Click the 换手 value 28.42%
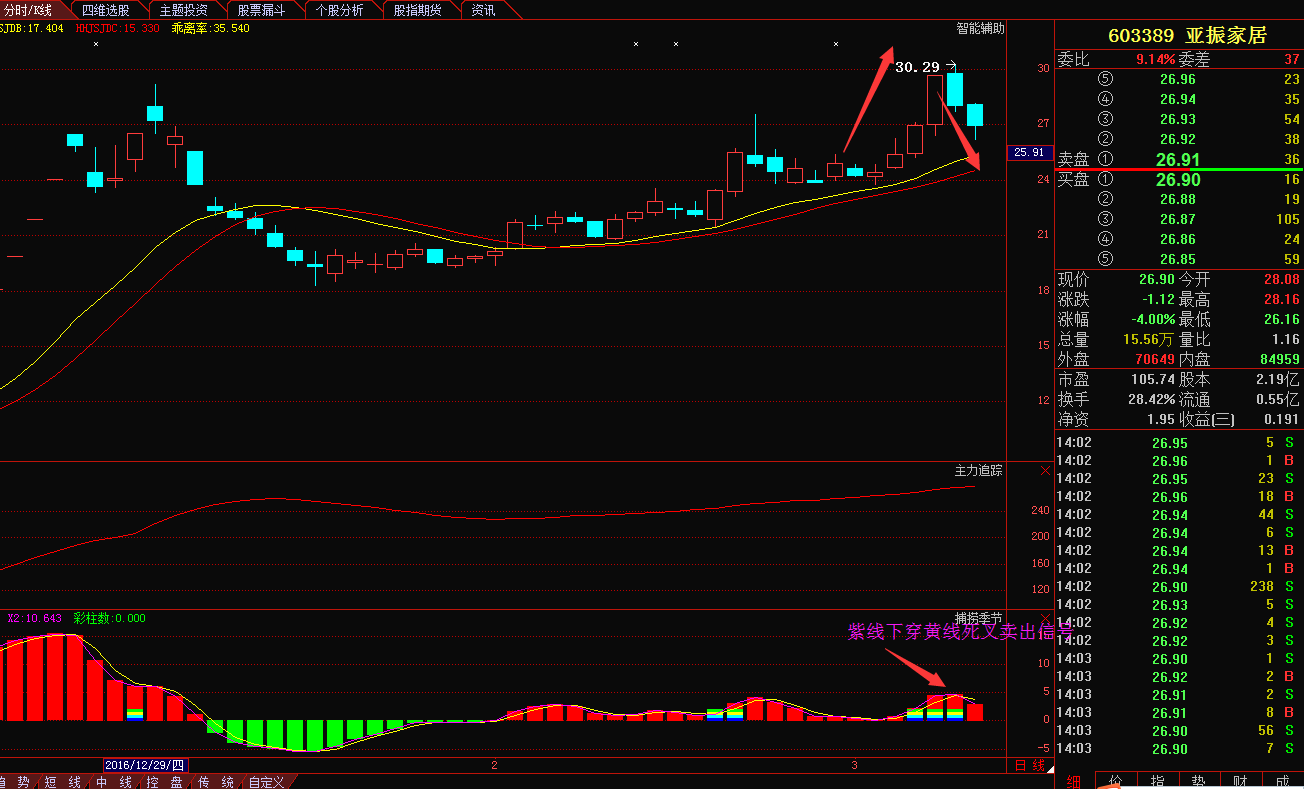Image resolution: width=1304 pixels, height=789 pixels. click(1153, 399)
